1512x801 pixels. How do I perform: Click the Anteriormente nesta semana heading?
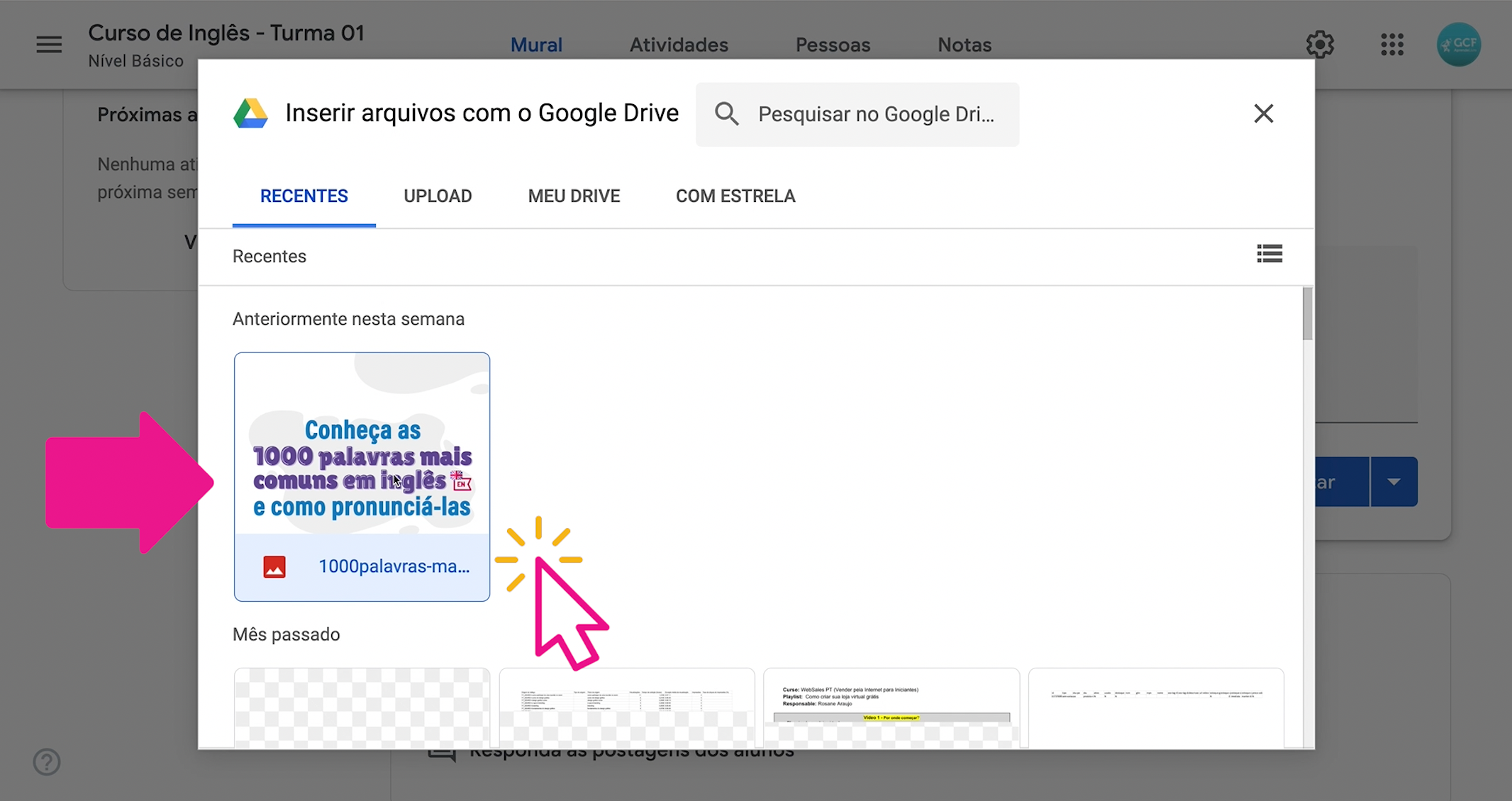coord(348,319)
